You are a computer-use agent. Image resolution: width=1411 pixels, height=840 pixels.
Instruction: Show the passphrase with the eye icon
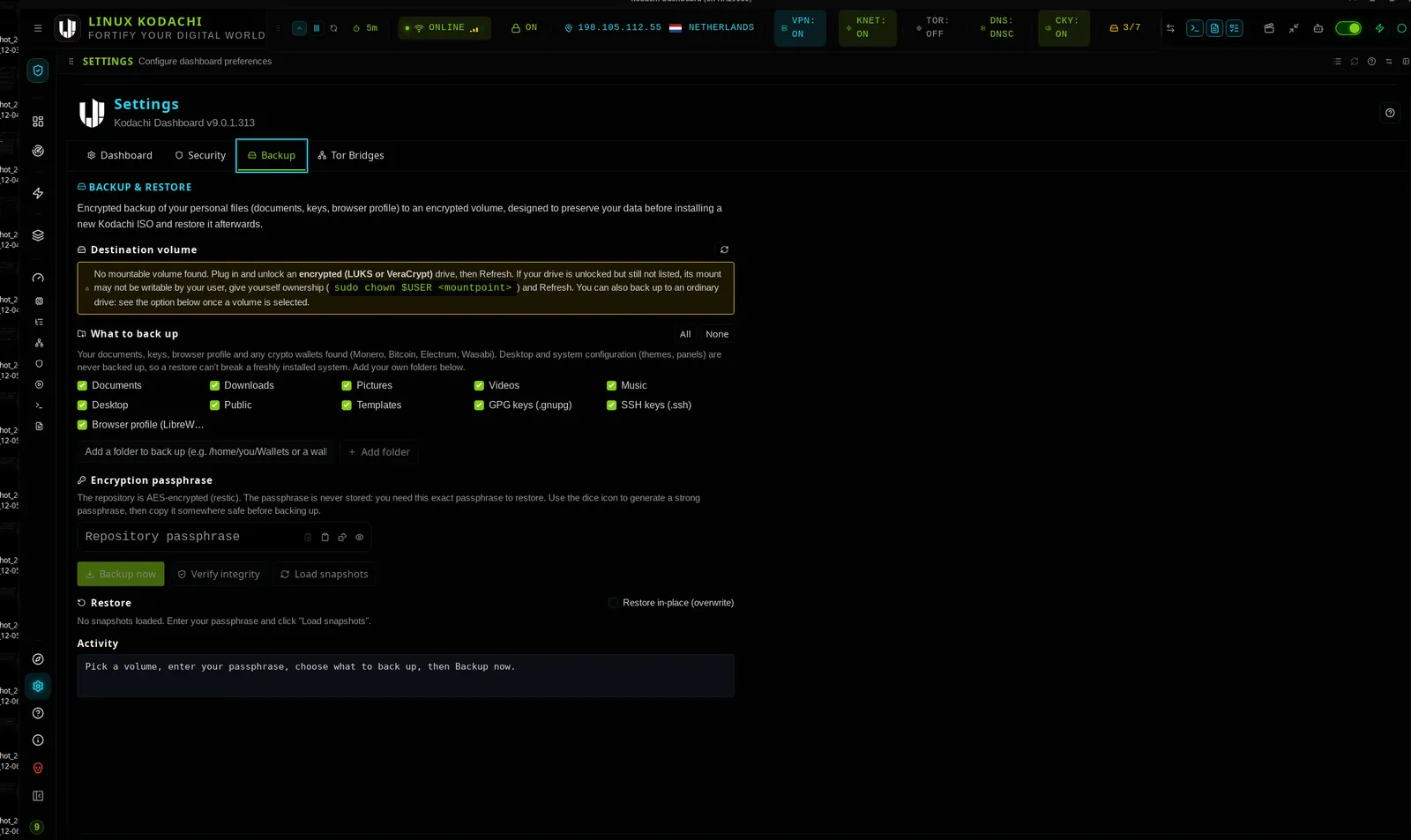(x=359, y=537)
